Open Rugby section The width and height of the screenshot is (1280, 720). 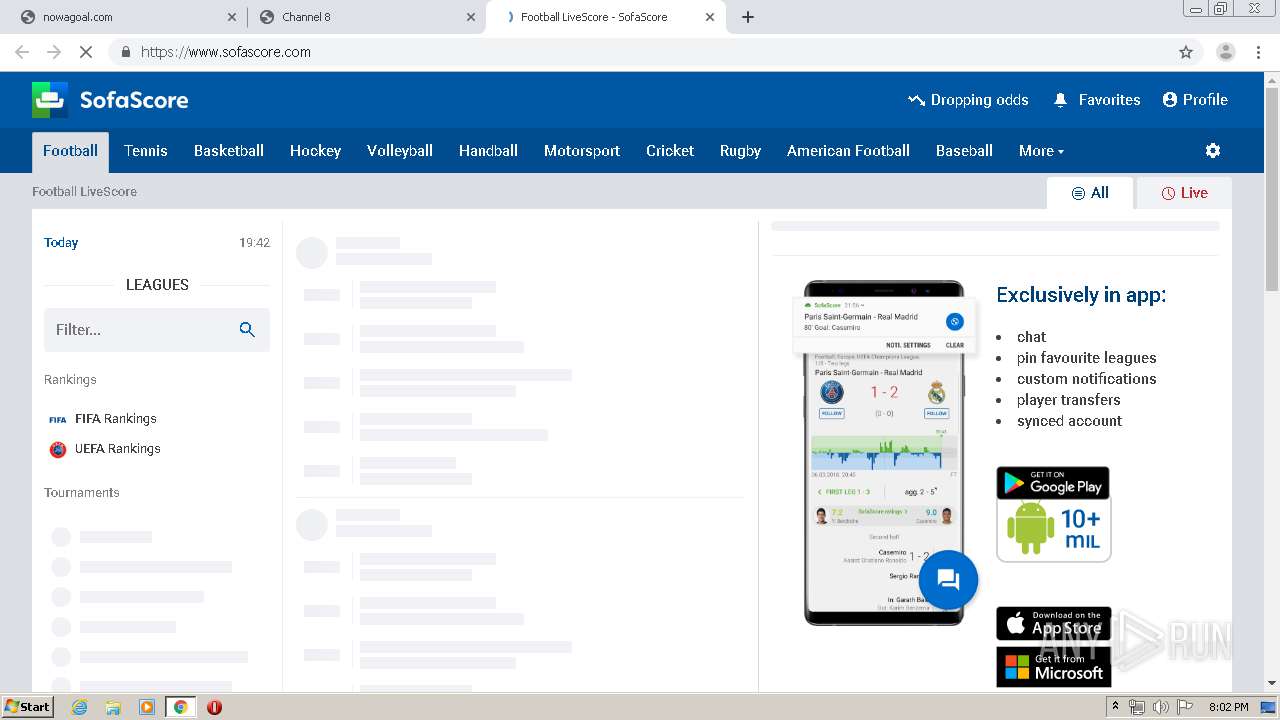740,151
